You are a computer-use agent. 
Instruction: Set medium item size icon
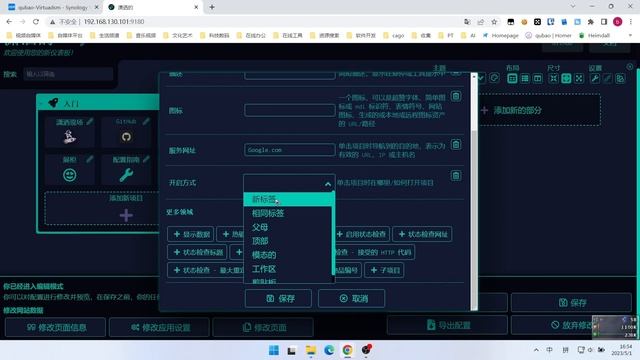[x=566, y=78]
